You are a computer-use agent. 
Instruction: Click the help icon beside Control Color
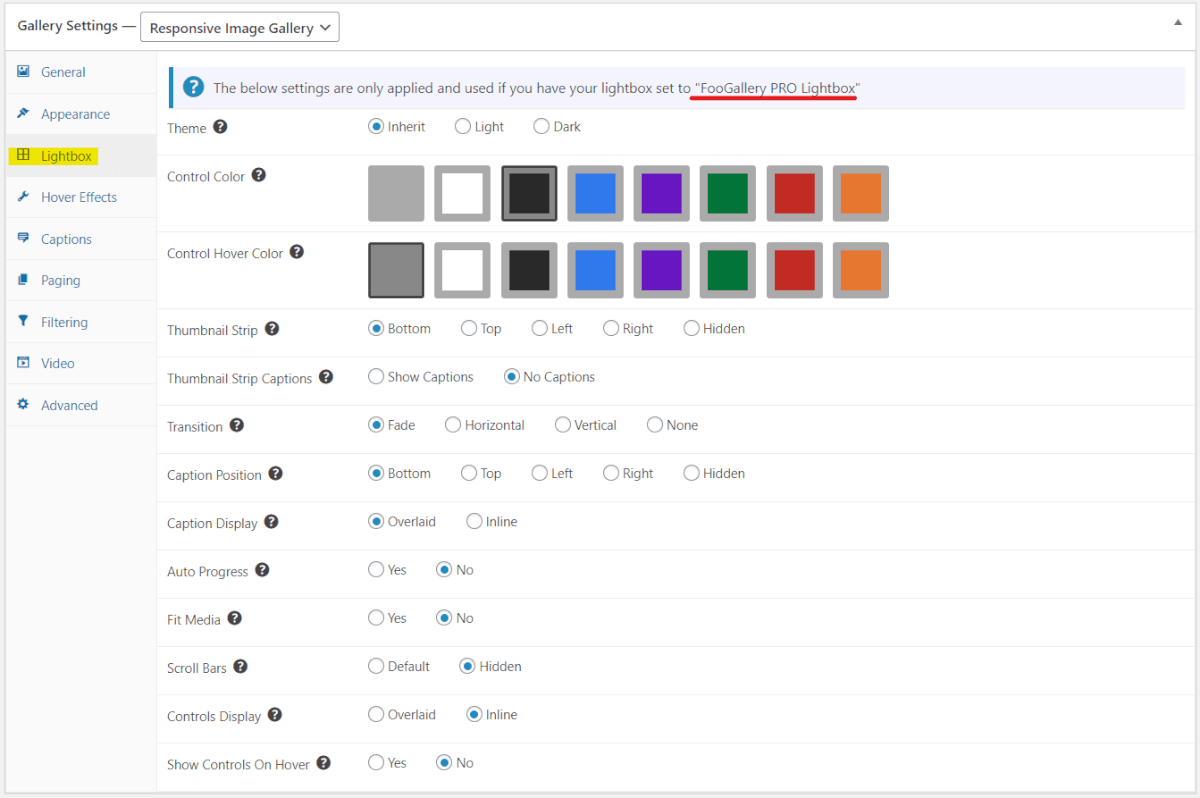(x=258, y=175)
